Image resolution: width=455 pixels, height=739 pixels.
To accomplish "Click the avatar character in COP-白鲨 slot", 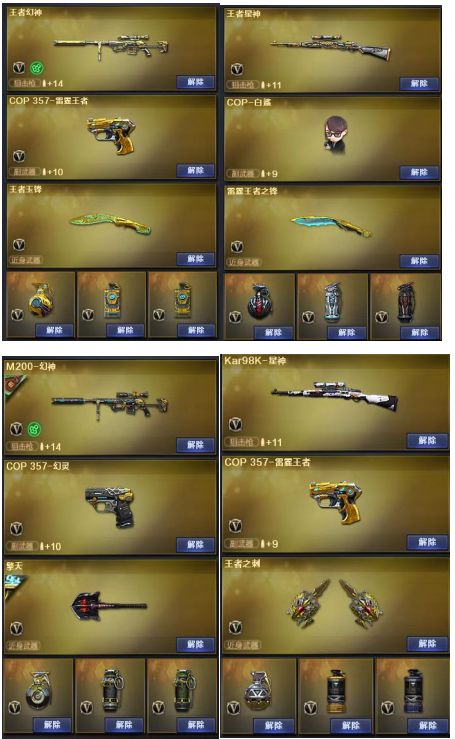I will click(335, 133).
